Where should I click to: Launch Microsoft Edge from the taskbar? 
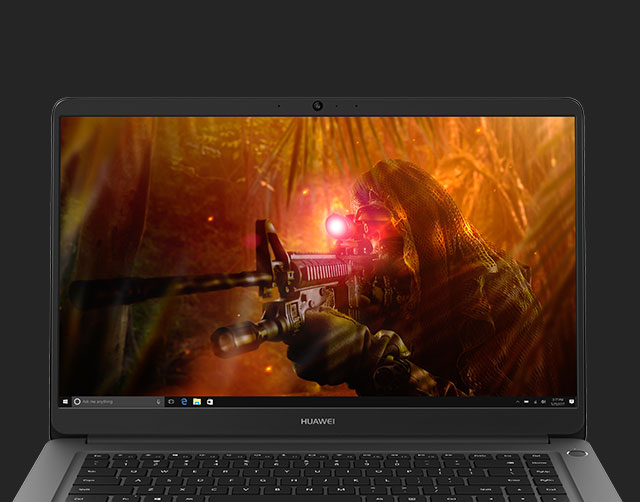point(184,402)
